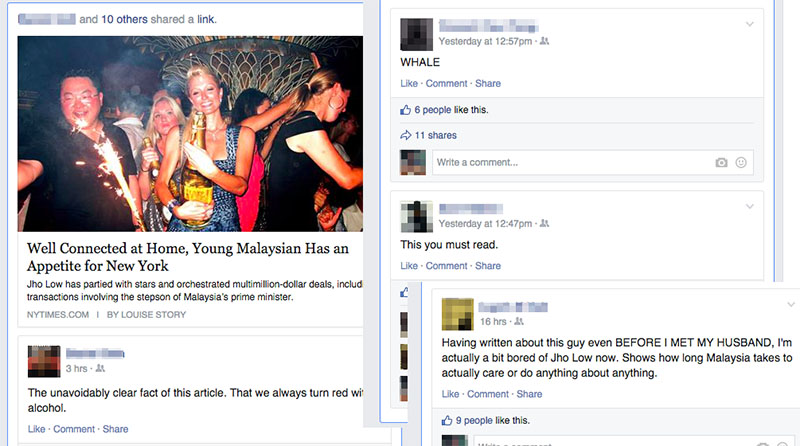800x446 pixels.
Task: Comment on the 'This you must read' post
Action: (446, 266)
